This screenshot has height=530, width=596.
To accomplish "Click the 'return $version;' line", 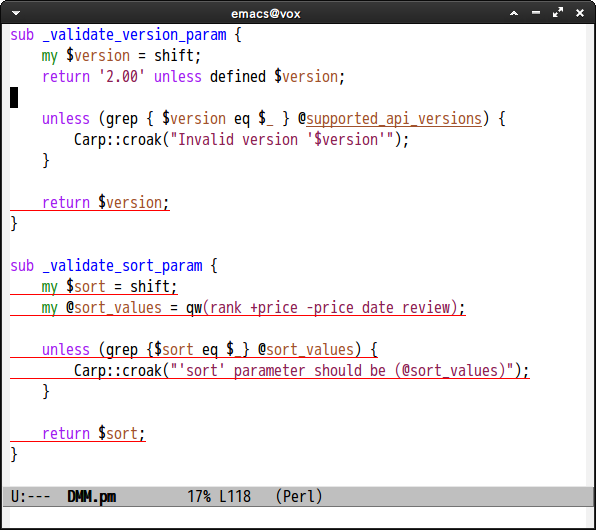I will (106, 203).
